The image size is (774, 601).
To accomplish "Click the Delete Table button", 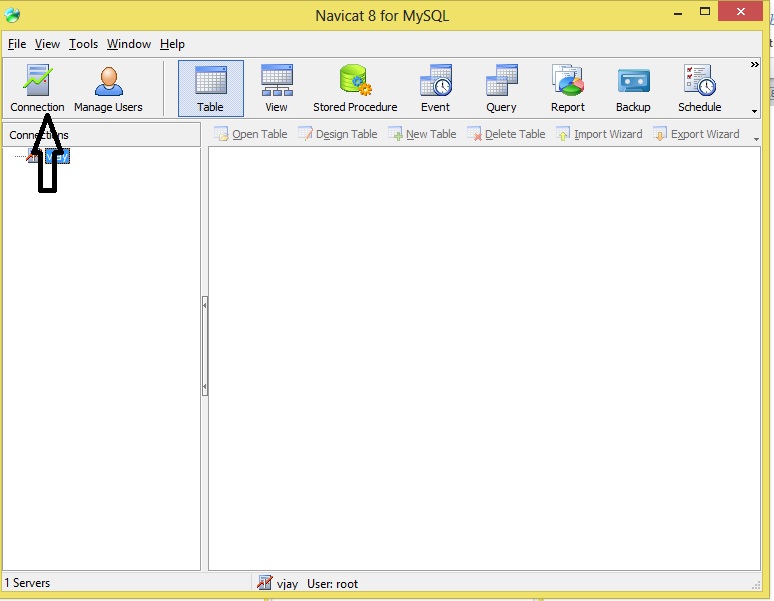I will tap(506, 134).
